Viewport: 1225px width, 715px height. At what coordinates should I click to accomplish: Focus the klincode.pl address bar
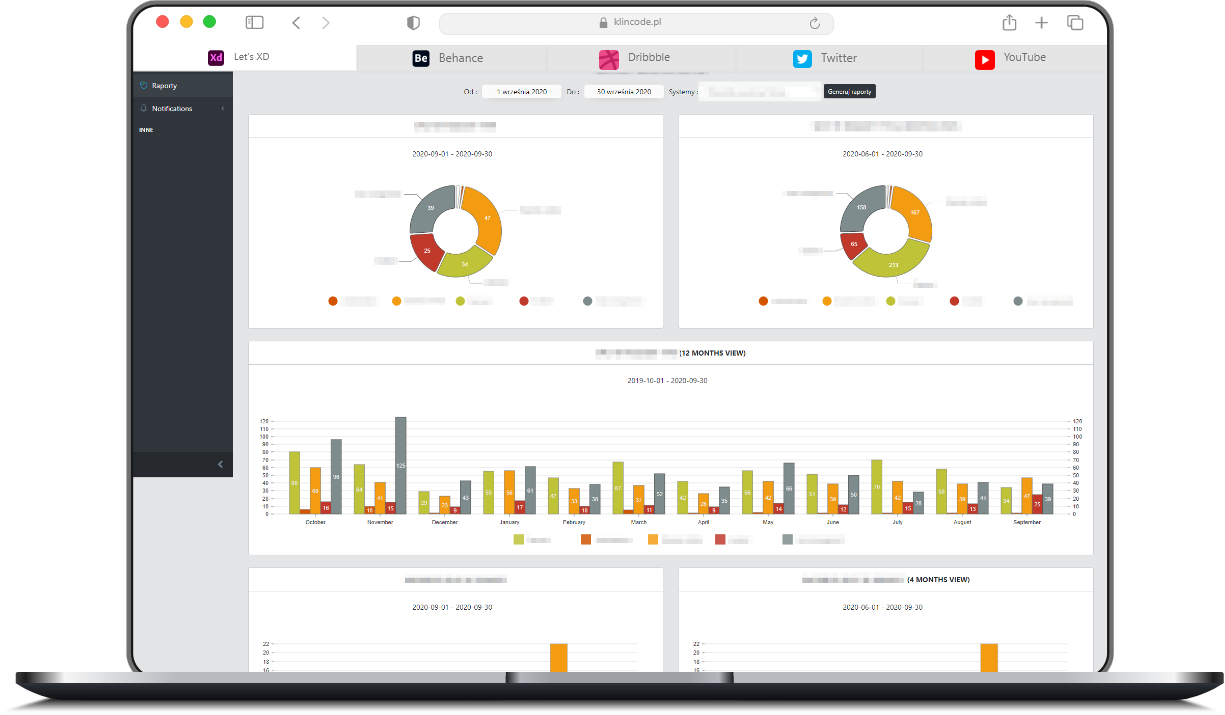coord(636,23)
